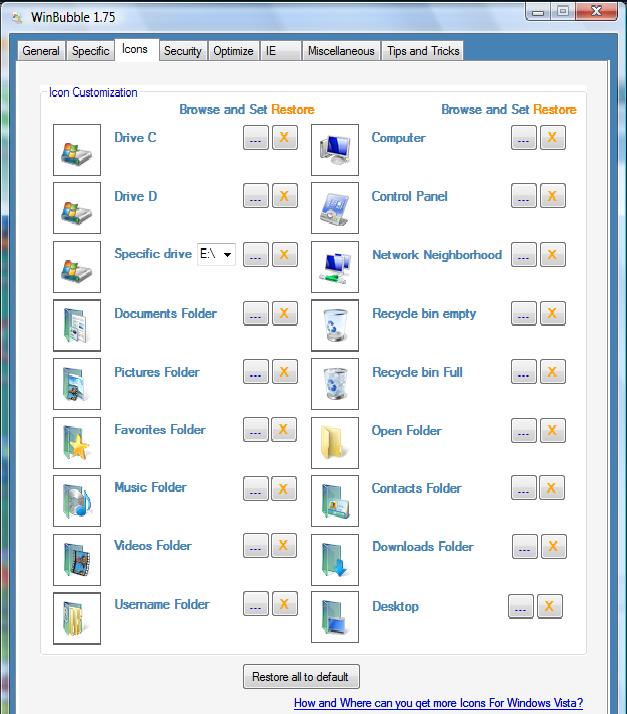627x714 pixels.
Task: Browse for Documents Folder icon
Action: coord(255,313)
